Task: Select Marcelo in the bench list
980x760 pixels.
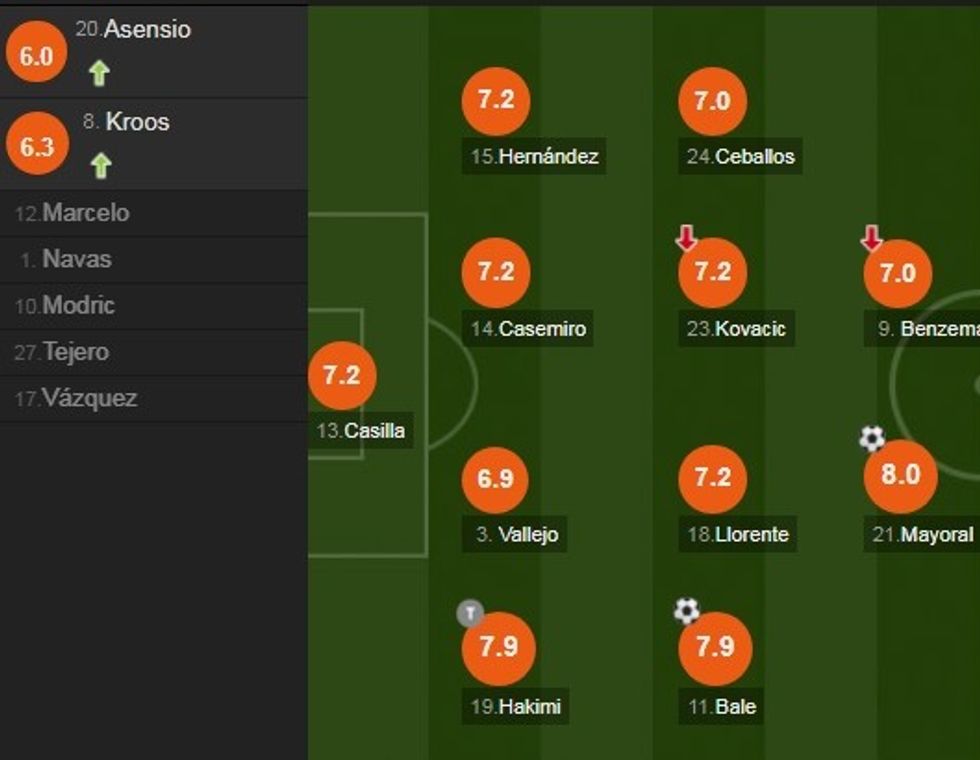Action: click(86, 213)
